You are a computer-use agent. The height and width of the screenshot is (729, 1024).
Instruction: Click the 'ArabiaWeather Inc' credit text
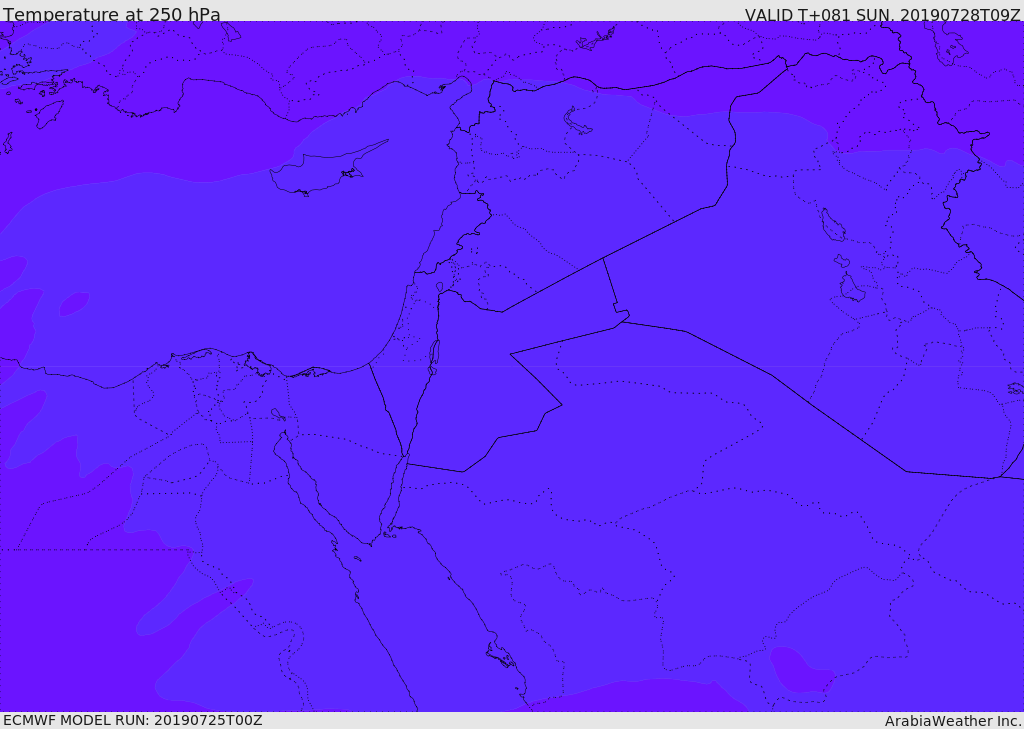[x=953, y=721]
